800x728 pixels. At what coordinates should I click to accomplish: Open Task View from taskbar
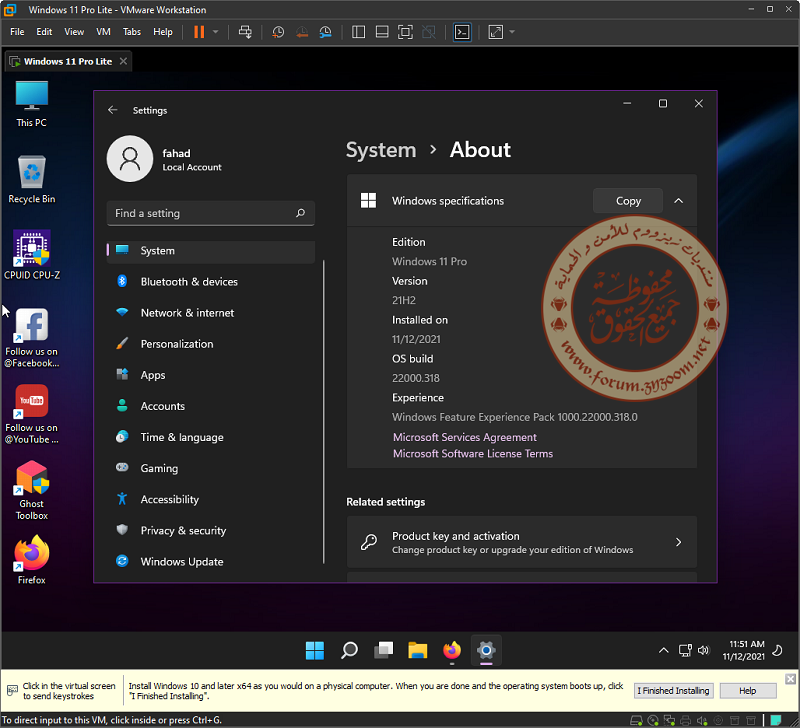point(383,650)
